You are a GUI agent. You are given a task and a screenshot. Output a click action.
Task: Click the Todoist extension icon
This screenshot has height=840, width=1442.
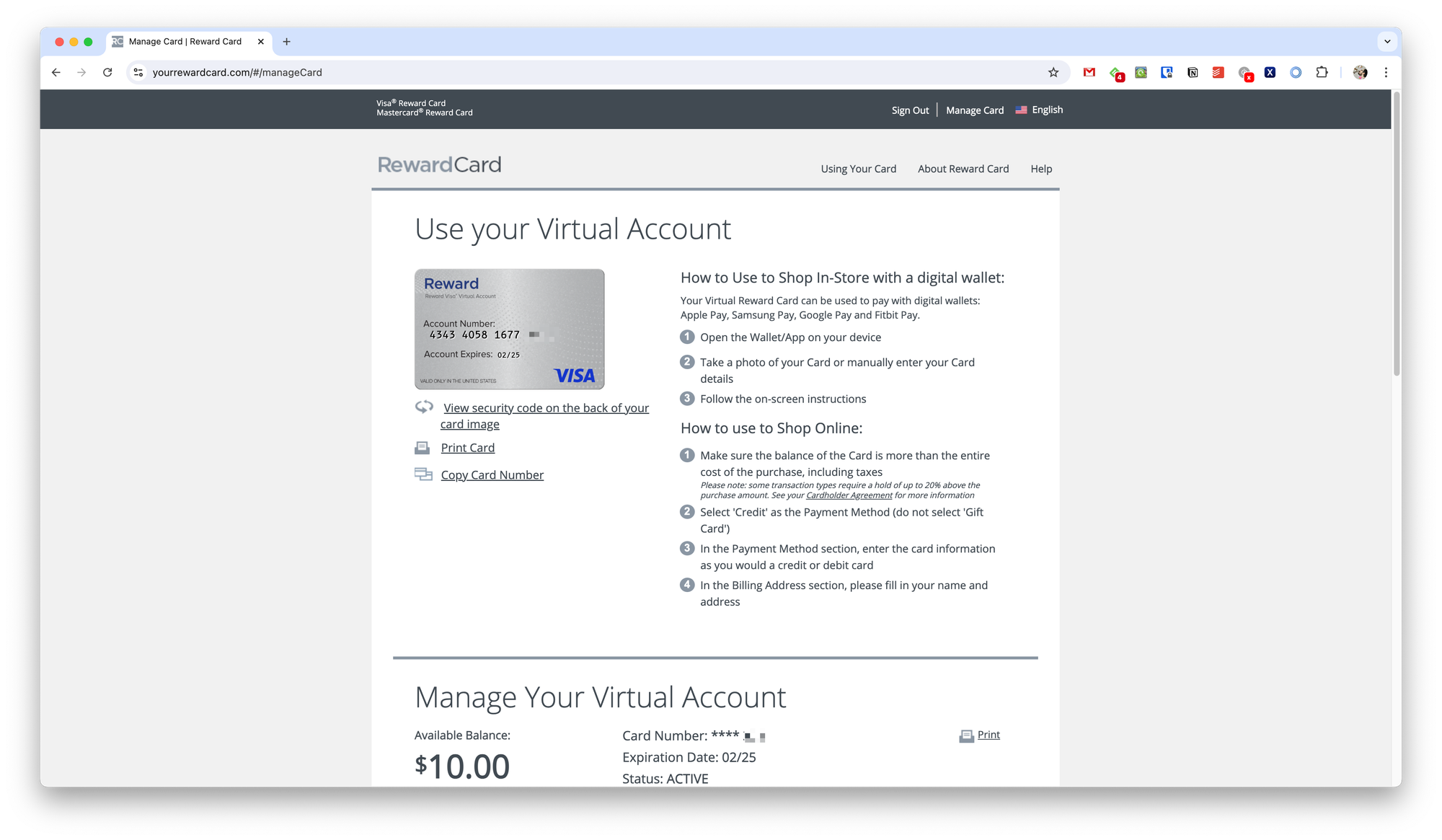click(x=1218, y=72)
